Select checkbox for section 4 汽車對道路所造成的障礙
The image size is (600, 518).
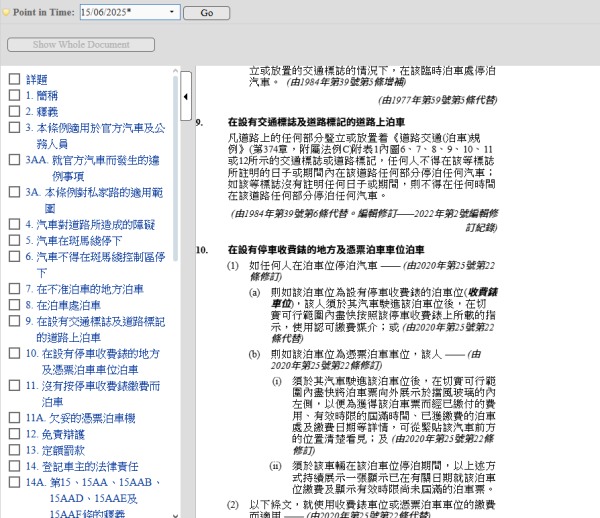[x=14, y=225]
